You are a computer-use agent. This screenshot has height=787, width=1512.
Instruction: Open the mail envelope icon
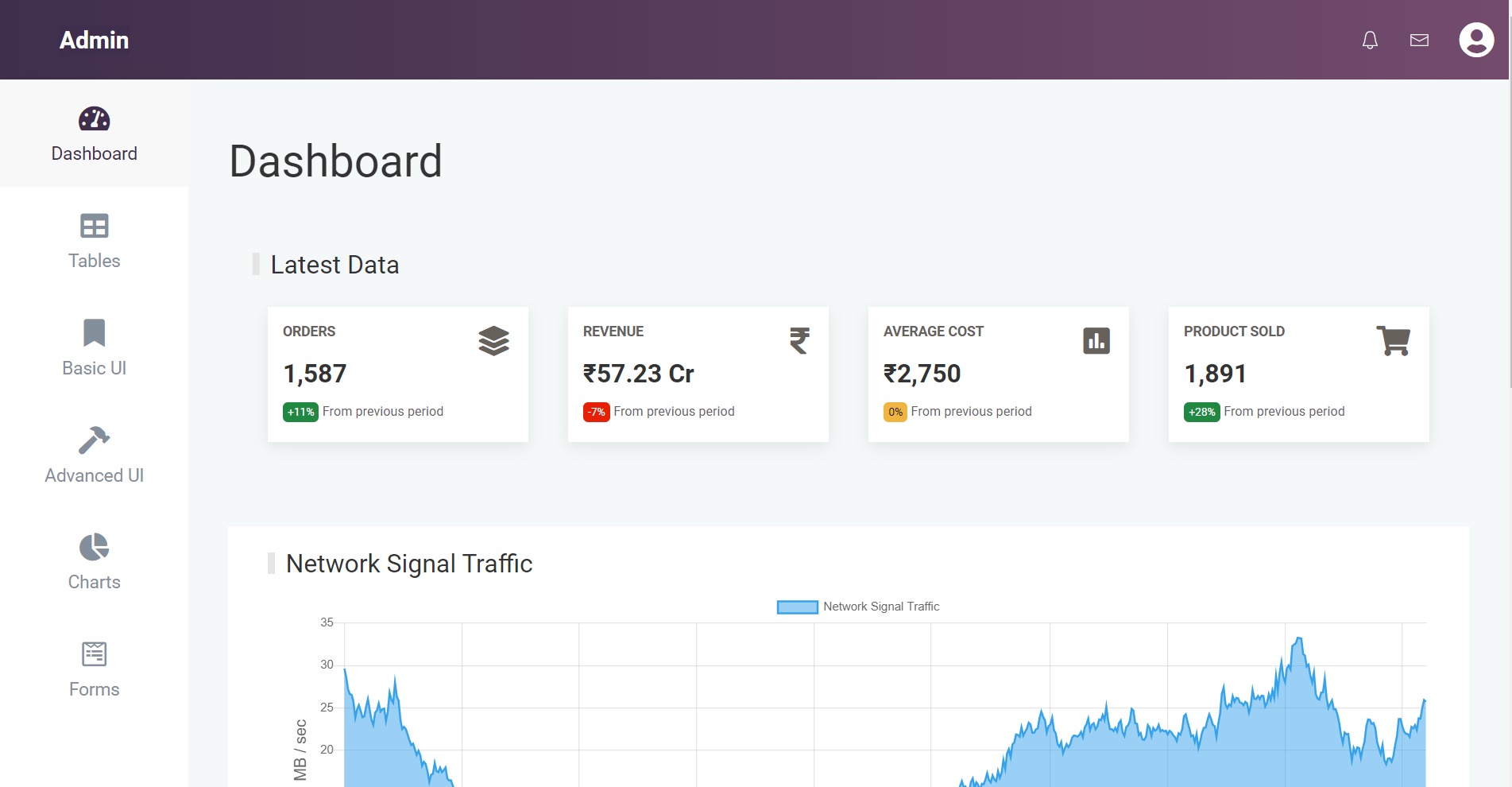1419,40
